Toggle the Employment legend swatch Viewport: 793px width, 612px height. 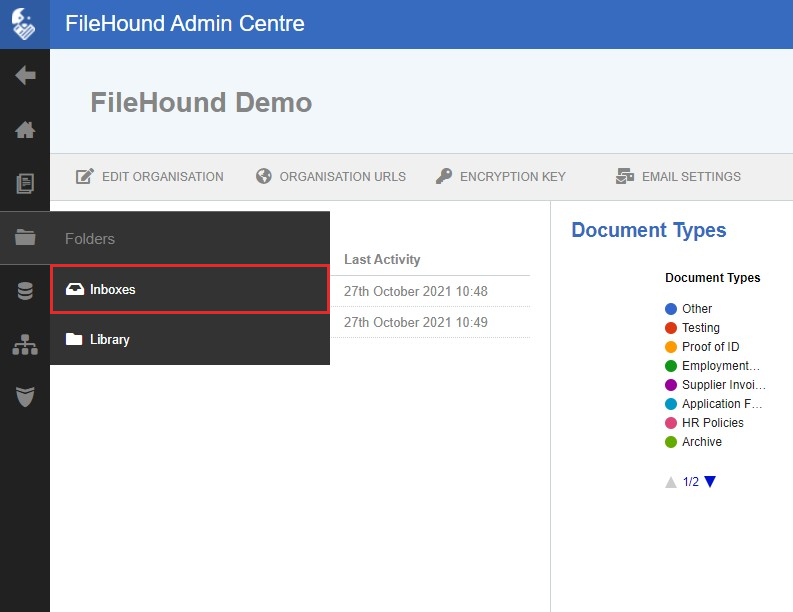pos(671,366)
